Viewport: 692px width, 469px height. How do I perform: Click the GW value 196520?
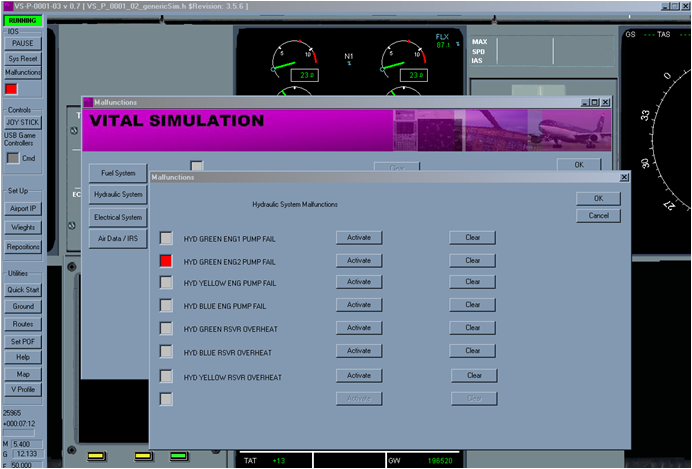click(440, 461)
